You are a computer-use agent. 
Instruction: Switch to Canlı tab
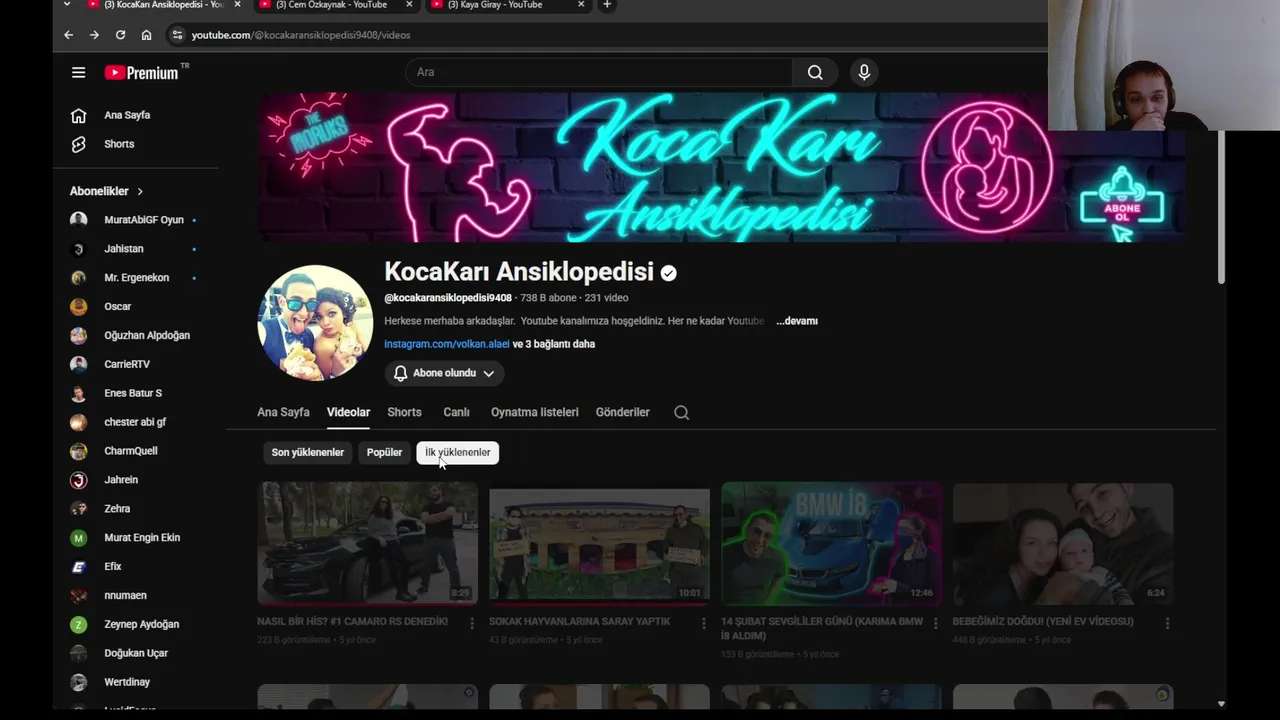tap(456, 412)
